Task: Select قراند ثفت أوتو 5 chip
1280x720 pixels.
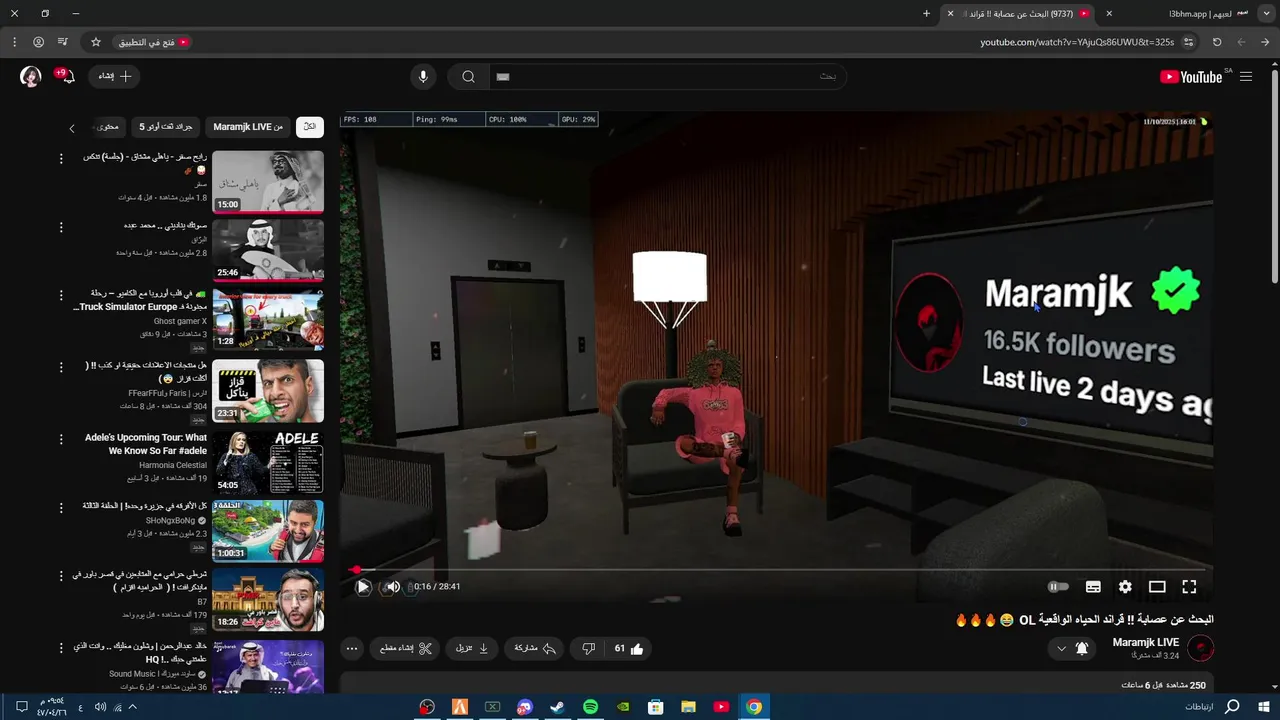Action: tap(166, 127)
